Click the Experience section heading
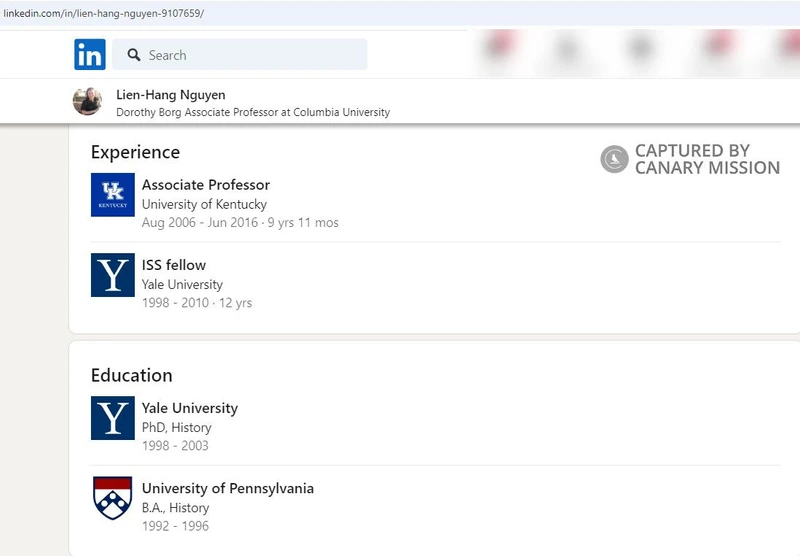 (135, 152)
